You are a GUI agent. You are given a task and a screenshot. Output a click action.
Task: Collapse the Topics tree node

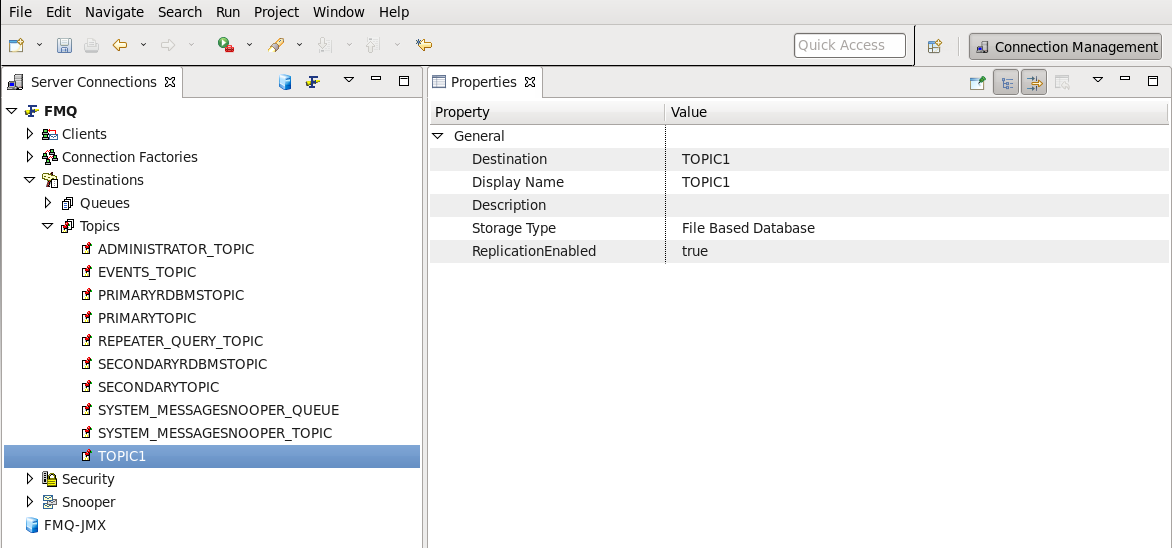(x=47, y=226)
